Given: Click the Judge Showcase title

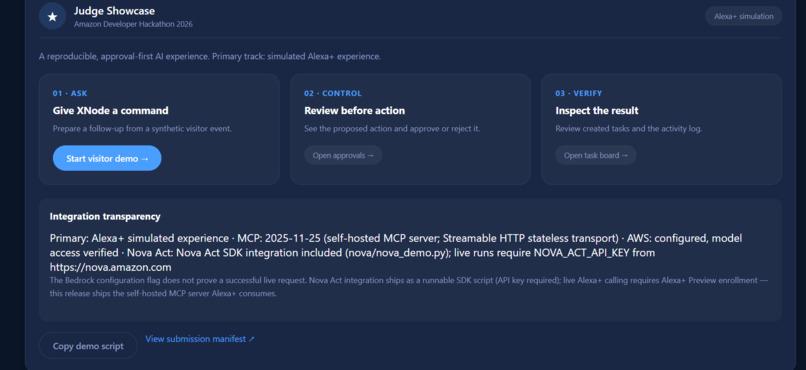Looking at the screenshot, I should [114, 11].
